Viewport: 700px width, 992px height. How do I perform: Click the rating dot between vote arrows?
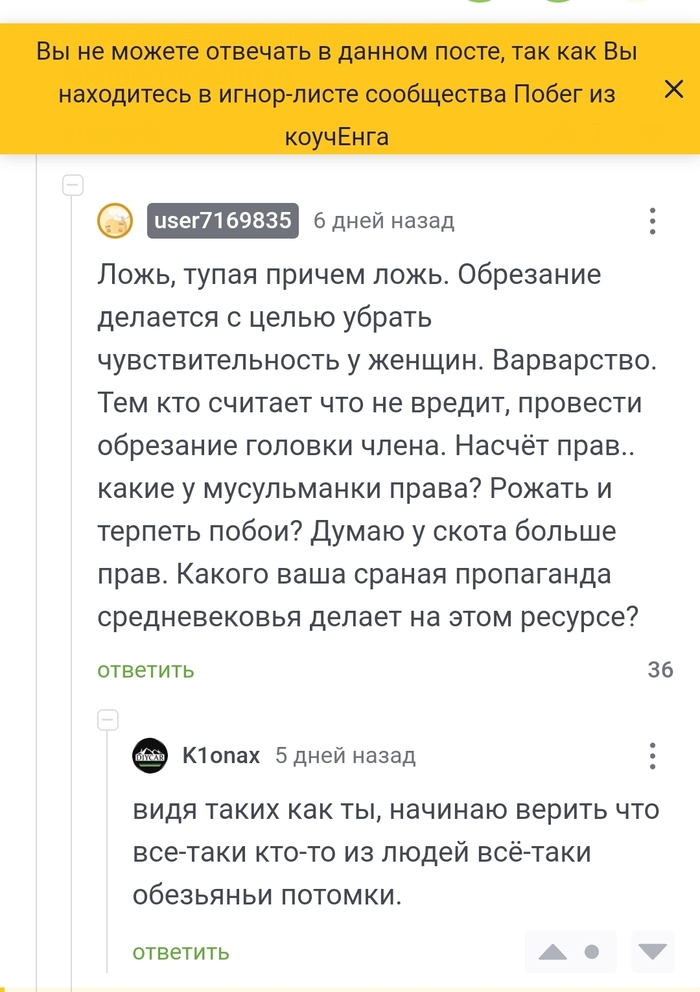coord(592,951)
